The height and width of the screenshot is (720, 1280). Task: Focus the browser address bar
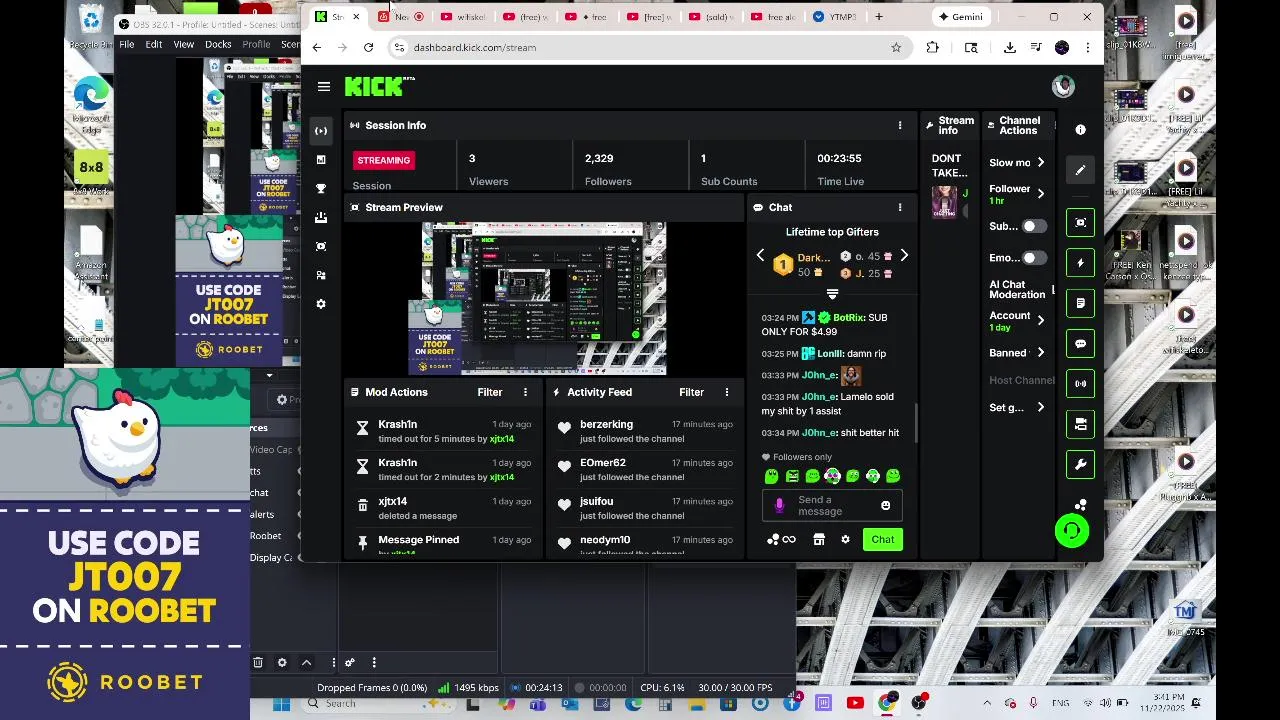click(x=640, y=47)
